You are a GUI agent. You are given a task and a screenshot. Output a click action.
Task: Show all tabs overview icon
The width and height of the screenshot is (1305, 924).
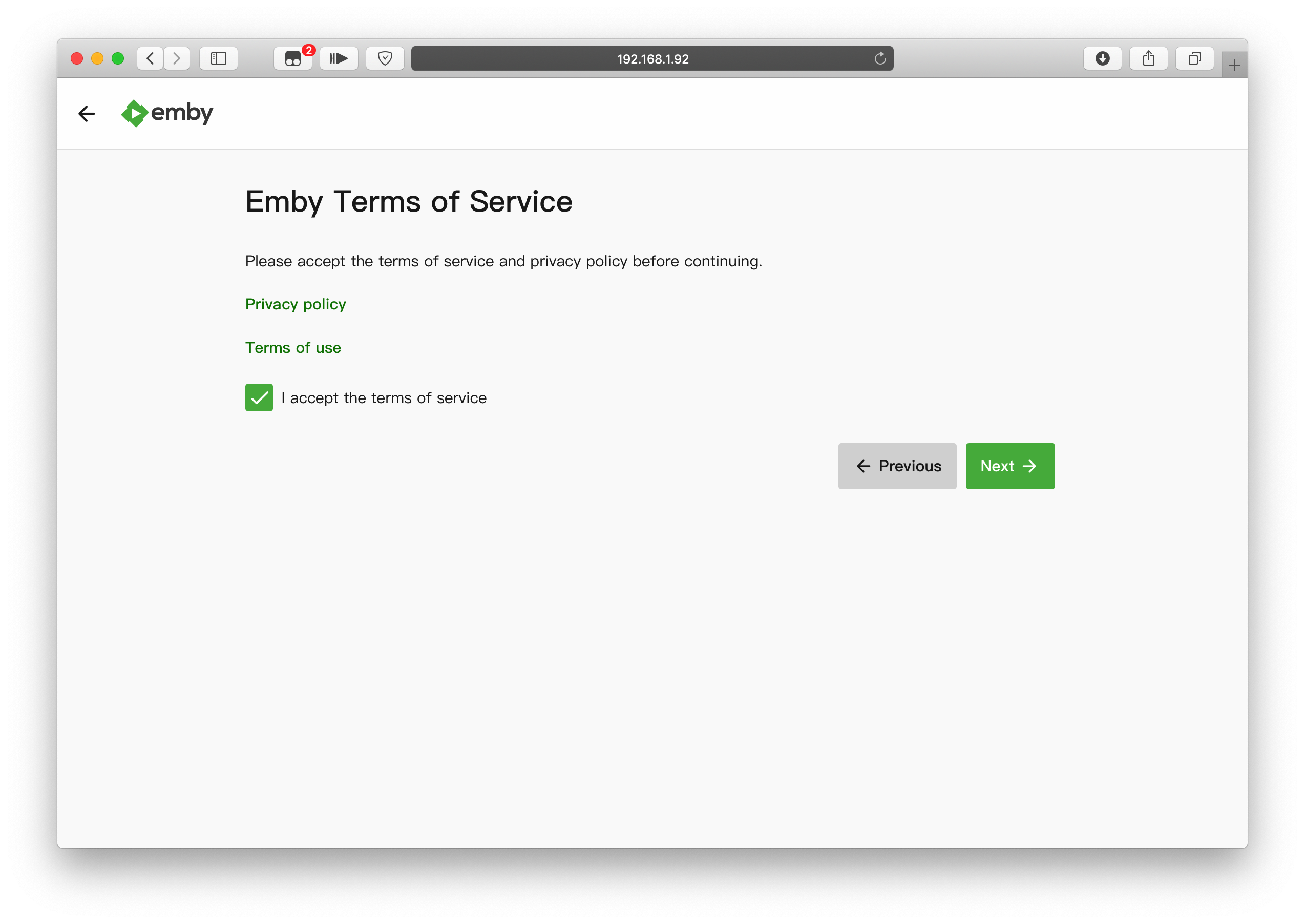click(1194, 58)
